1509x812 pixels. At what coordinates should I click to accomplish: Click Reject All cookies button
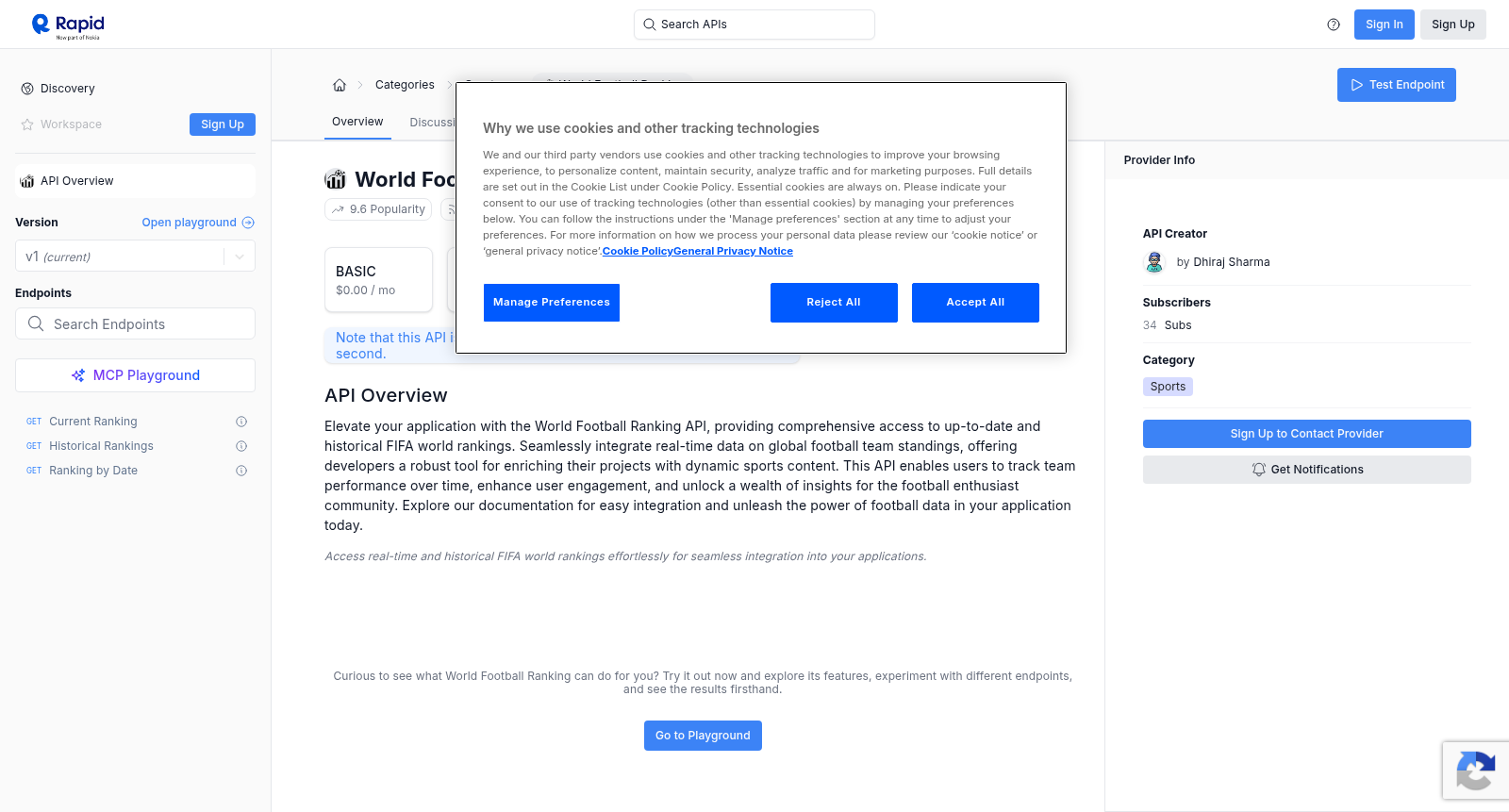(834, 303)
